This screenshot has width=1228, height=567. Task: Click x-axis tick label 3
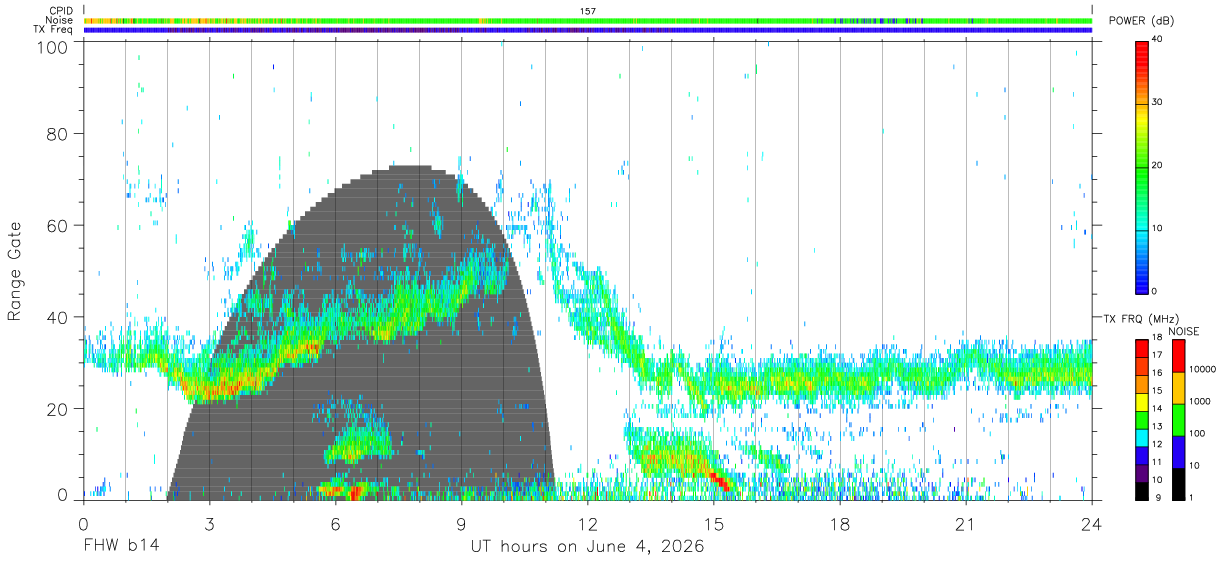[x=209, y=524]
